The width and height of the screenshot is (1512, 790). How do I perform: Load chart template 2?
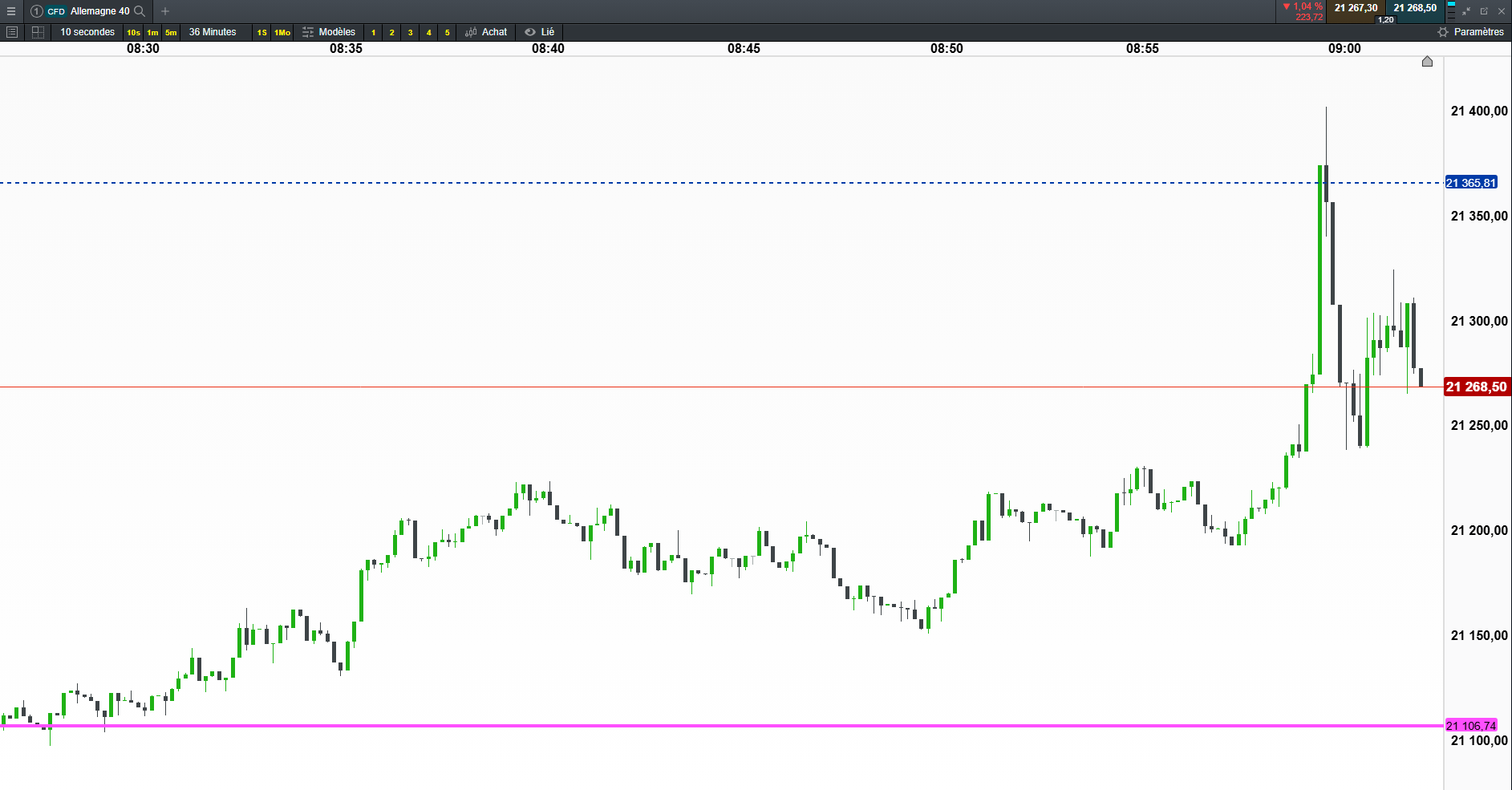coord(392,33)
